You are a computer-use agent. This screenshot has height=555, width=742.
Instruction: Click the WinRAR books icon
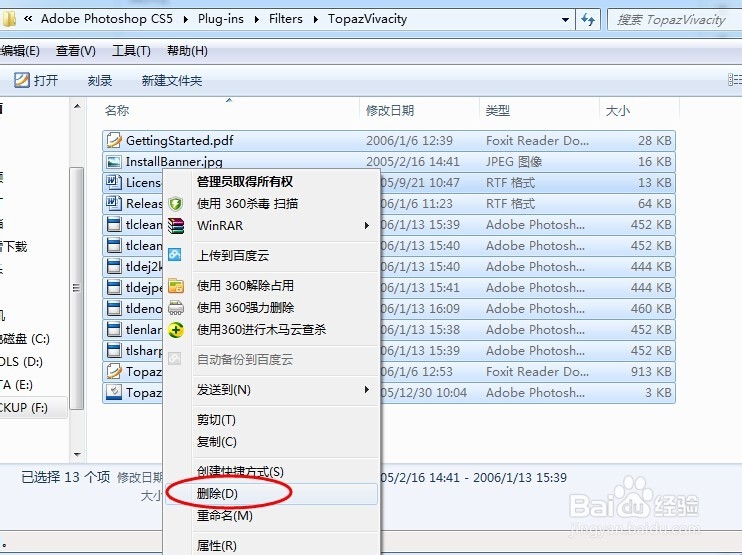pyautogui.click(x=176, y=226)
